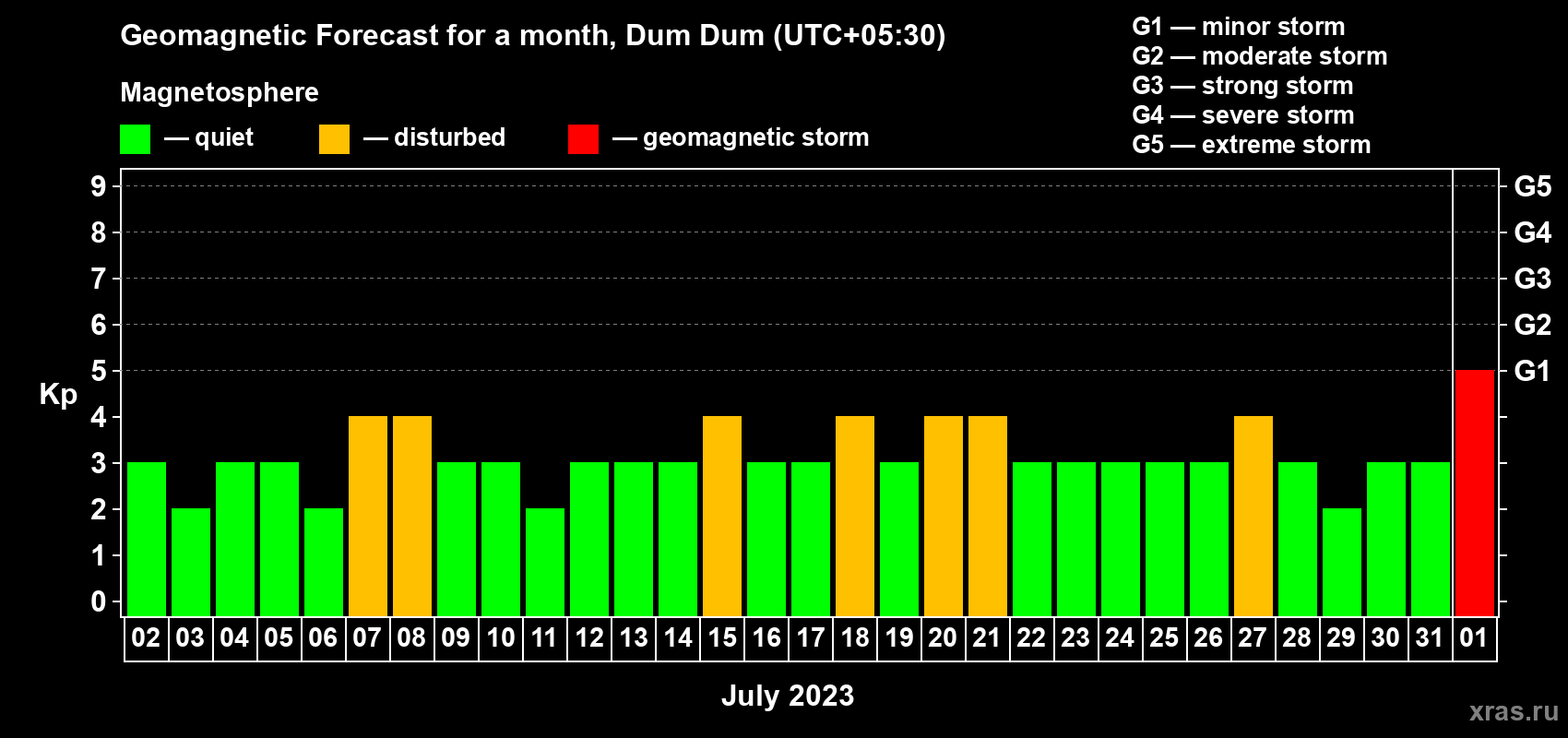
Task: Click date label 19 on the axis
Action: [x=899, y=638]
